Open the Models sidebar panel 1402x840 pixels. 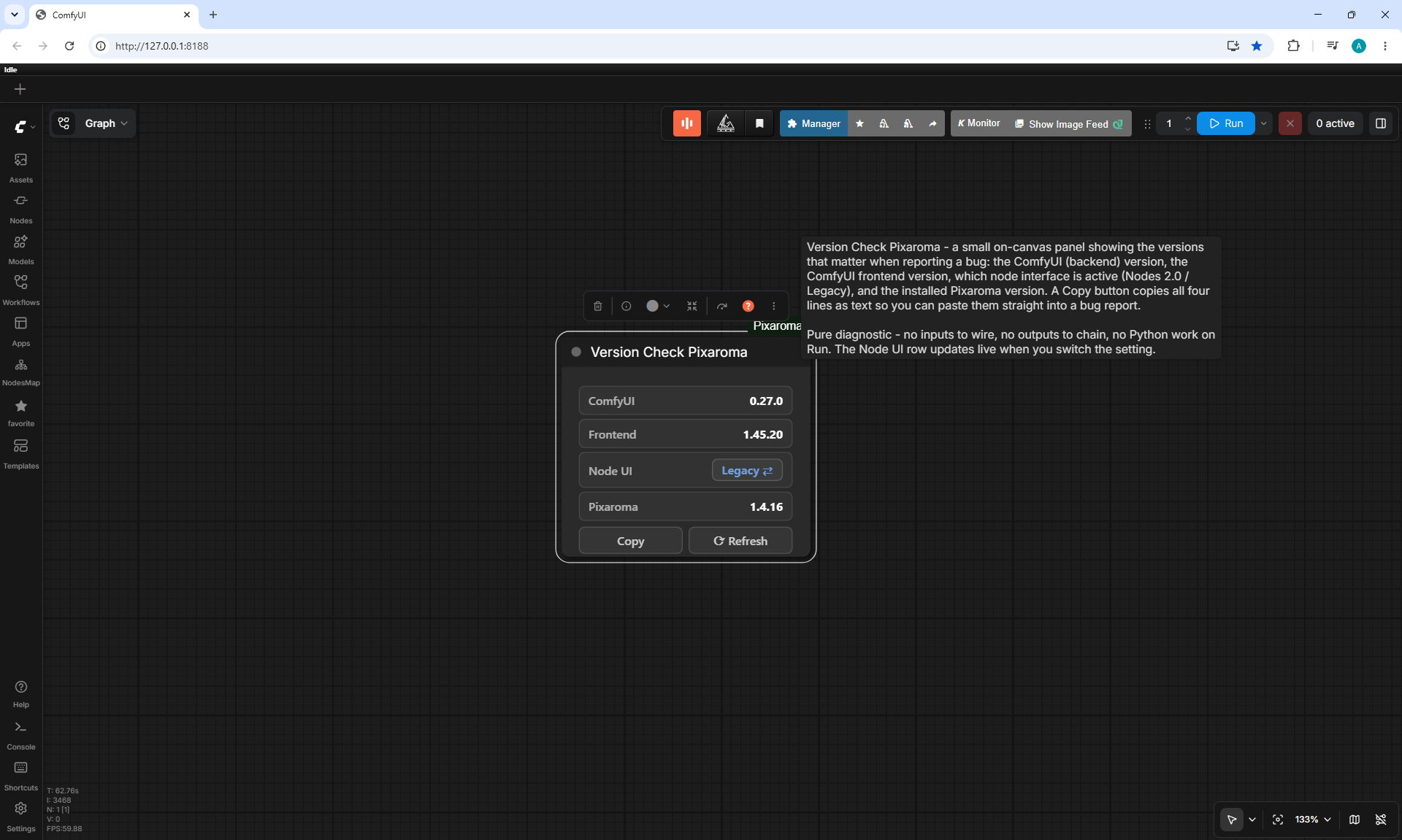click(x=20, y=249)
